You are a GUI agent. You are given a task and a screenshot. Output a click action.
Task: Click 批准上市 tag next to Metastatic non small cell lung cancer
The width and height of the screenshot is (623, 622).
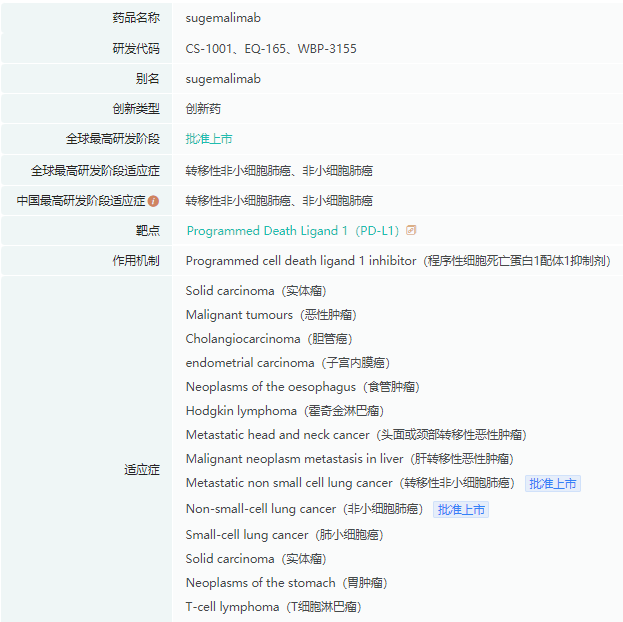pyautogui.click(x=553, y=483)
